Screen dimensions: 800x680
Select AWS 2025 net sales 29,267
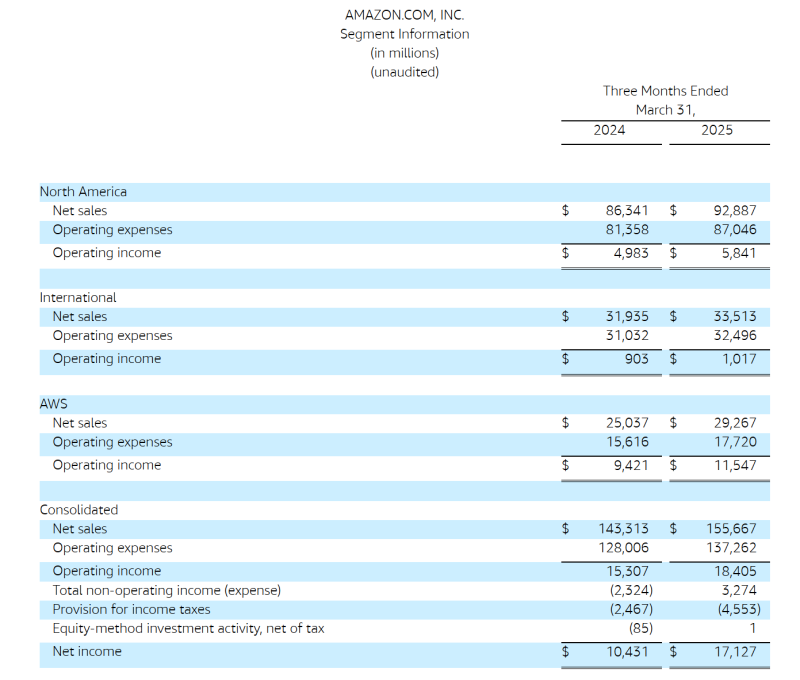tap(735, 423)
